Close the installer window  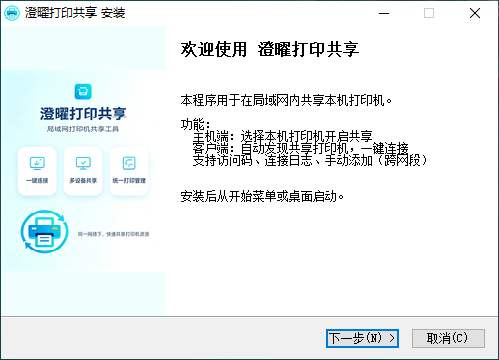click(475, 13)
